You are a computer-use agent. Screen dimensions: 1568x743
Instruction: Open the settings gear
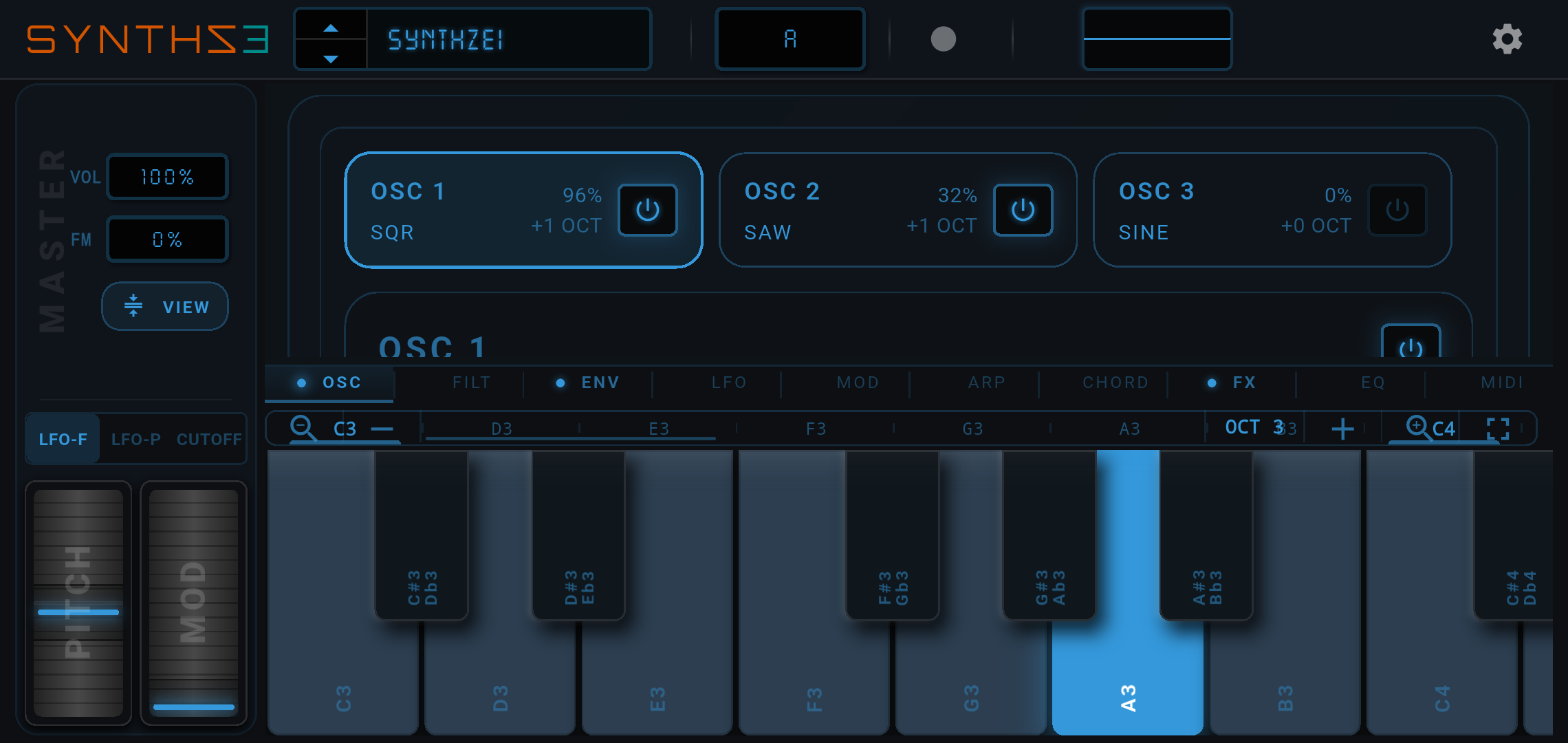(1507, 39)
